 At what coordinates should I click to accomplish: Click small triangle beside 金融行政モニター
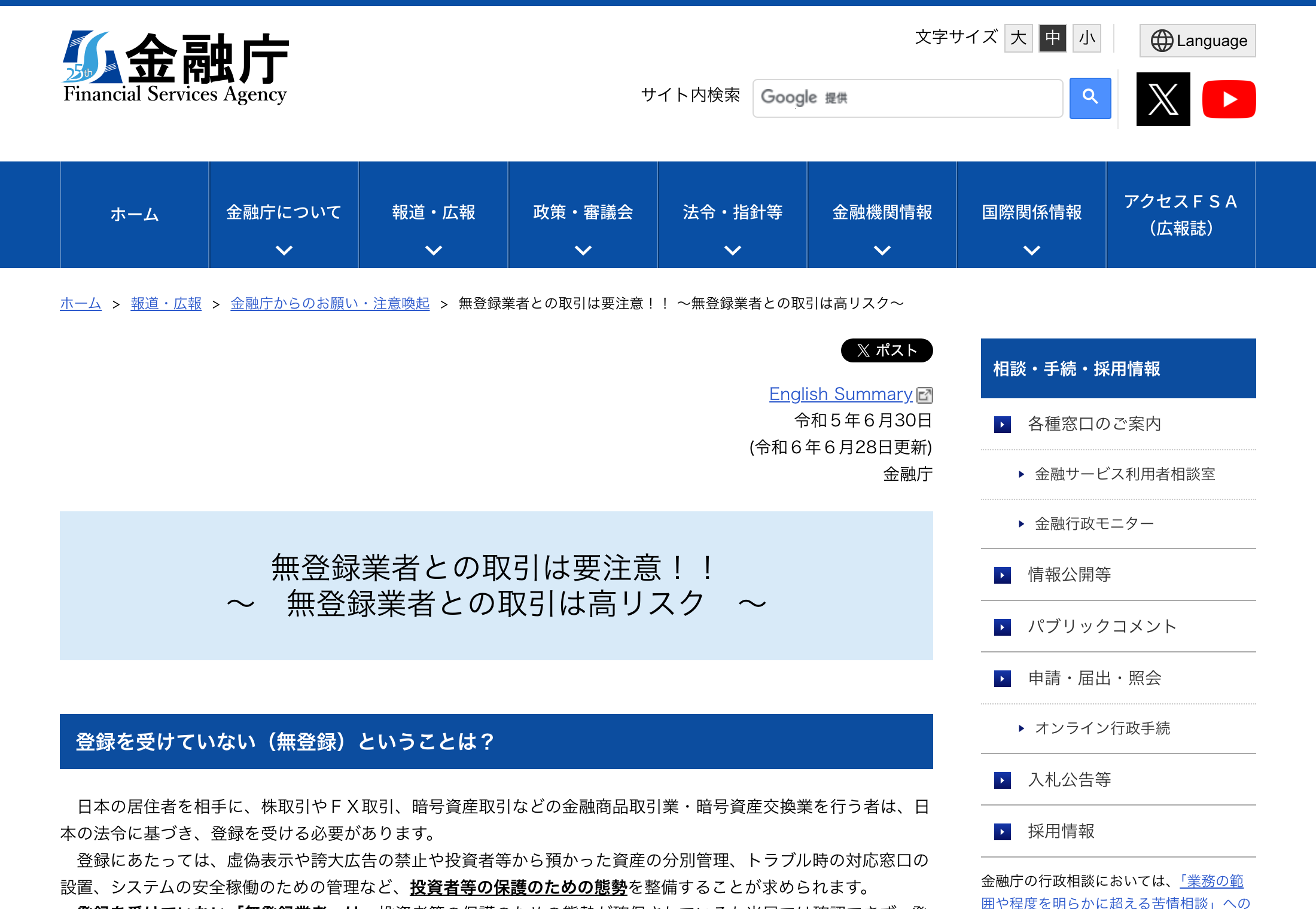pyautogui.click(x=1022, y=524)
